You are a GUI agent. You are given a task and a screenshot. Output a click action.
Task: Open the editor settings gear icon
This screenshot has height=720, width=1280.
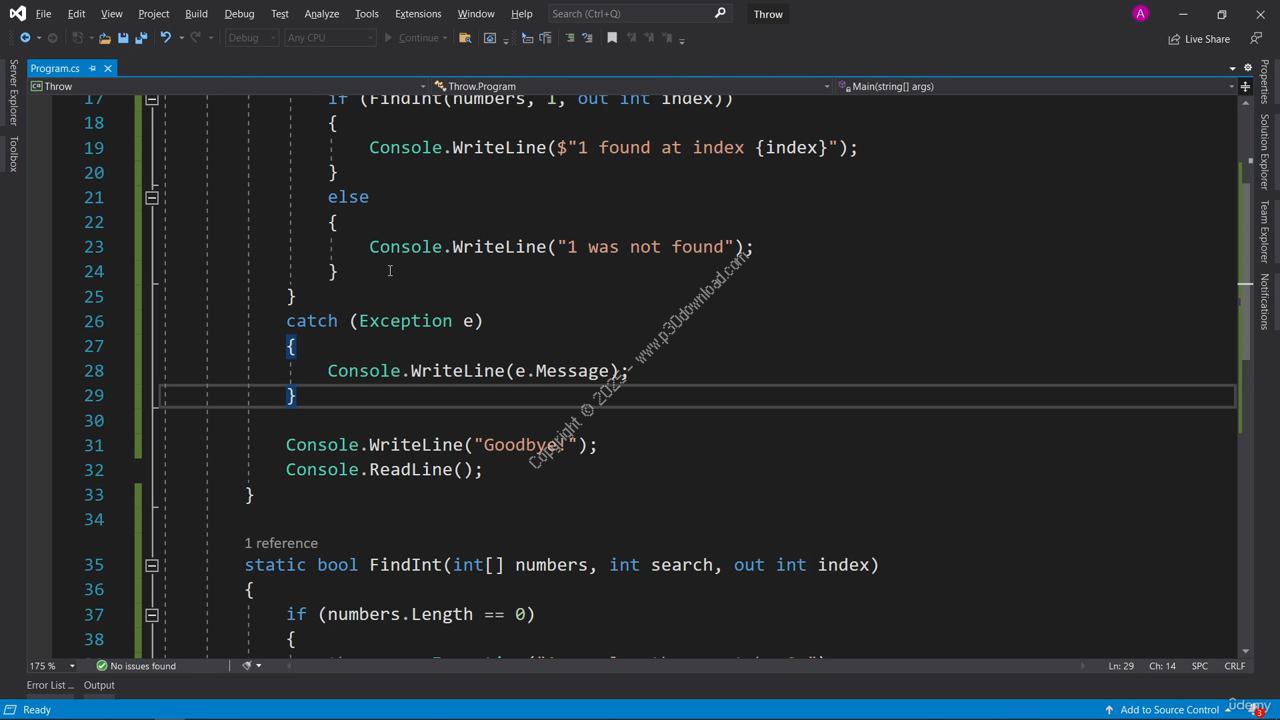tap(1248, 68)
